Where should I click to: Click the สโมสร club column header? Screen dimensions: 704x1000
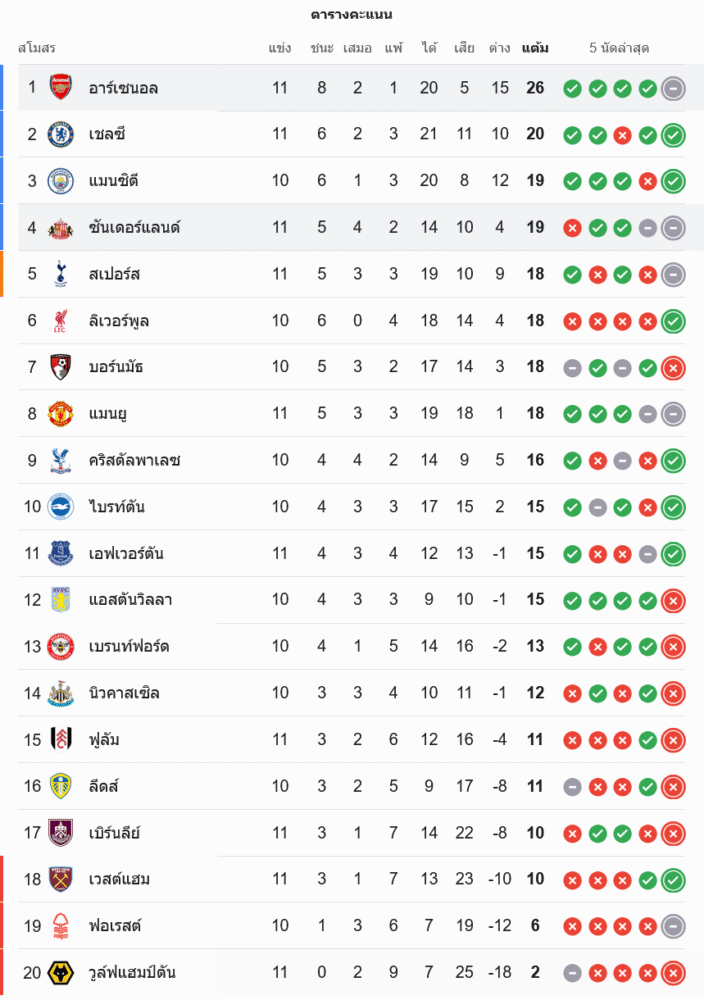(36, 48)
